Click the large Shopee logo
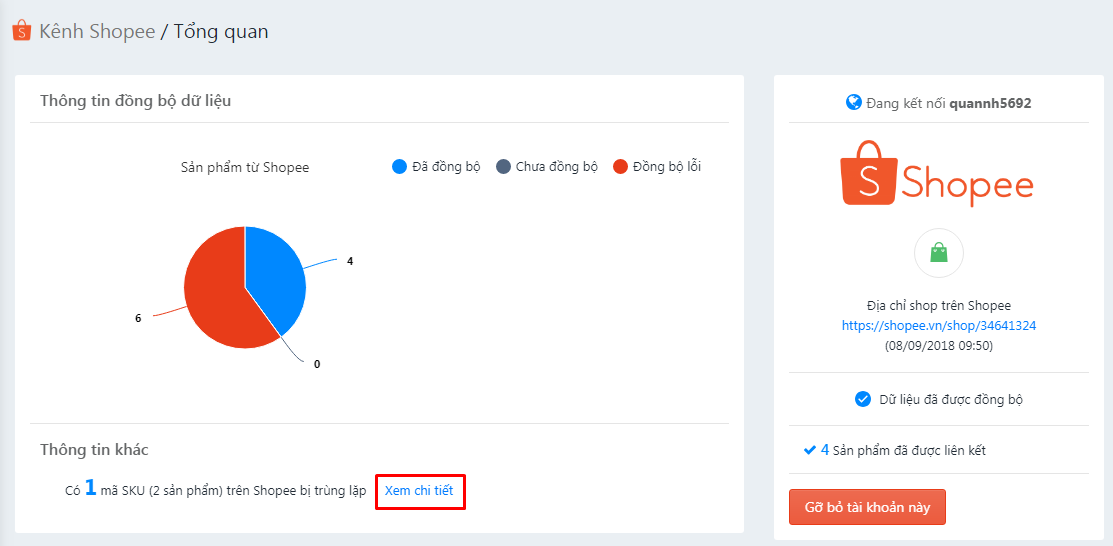The width and height of the screenshot is (1113, 546). [x=937, y=174]
